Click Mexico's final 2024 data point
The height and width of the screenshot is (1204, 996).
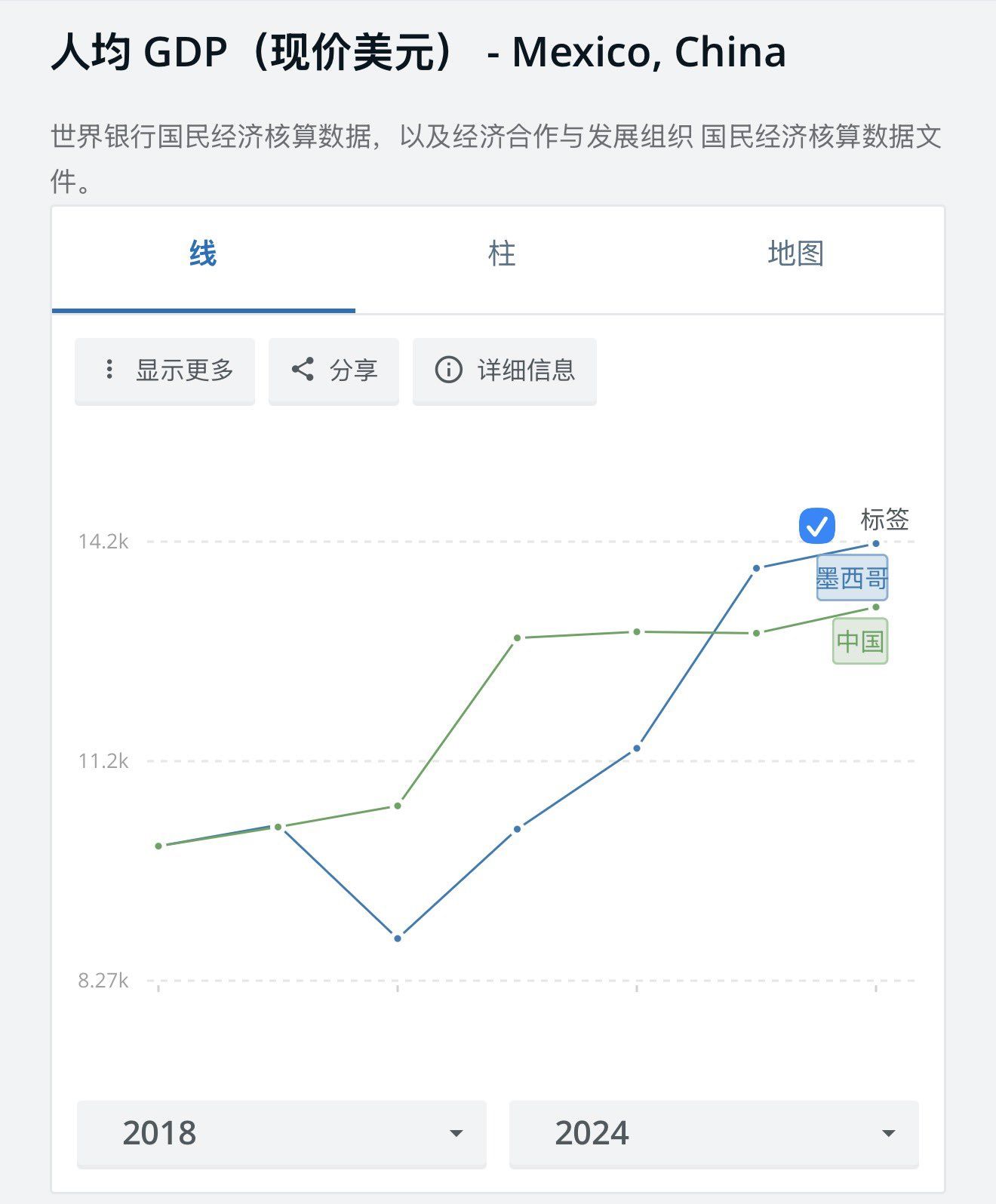point(875,543)
